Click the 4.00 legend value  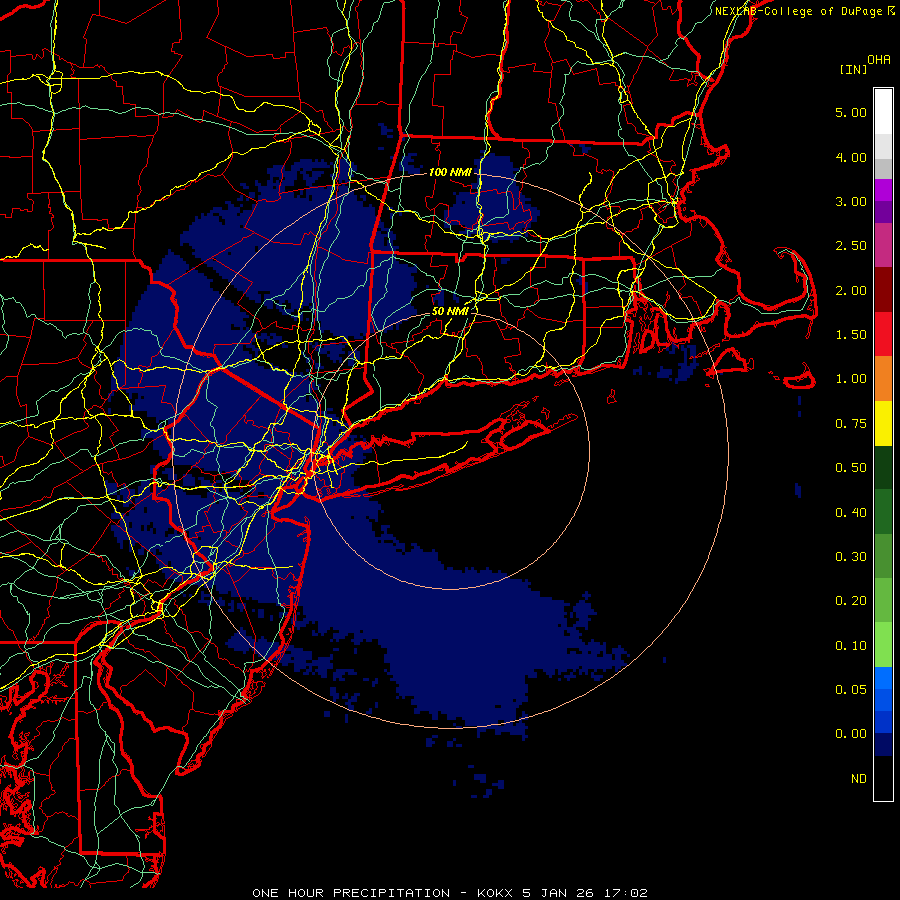point(851,157)
